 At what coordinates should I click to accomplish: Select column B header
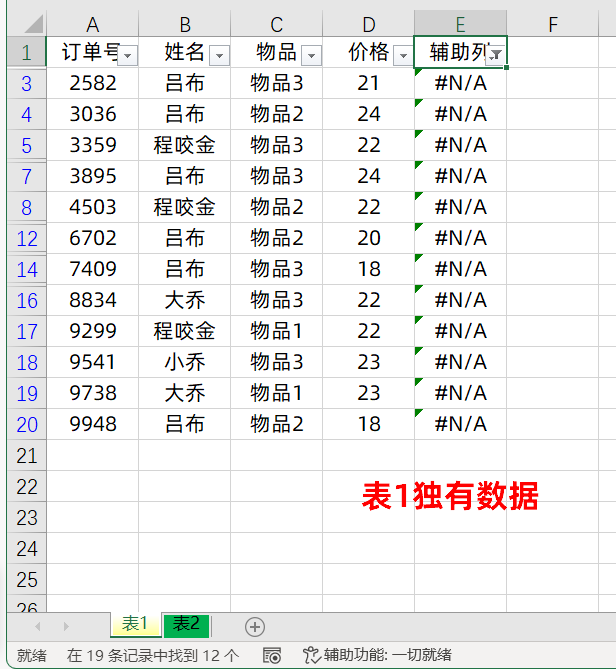point(185,24)
